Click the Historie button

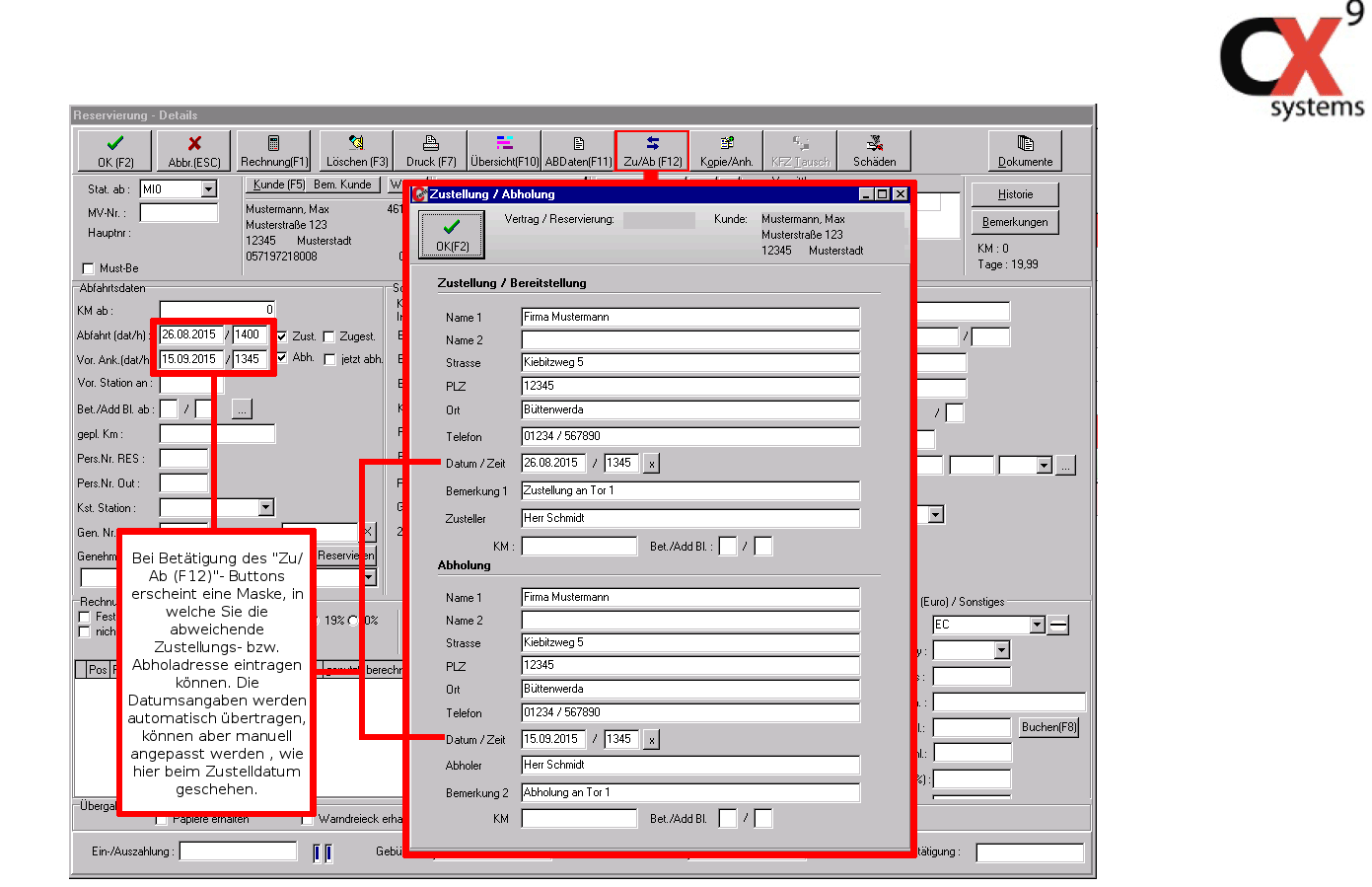[x=1015, y=194]
